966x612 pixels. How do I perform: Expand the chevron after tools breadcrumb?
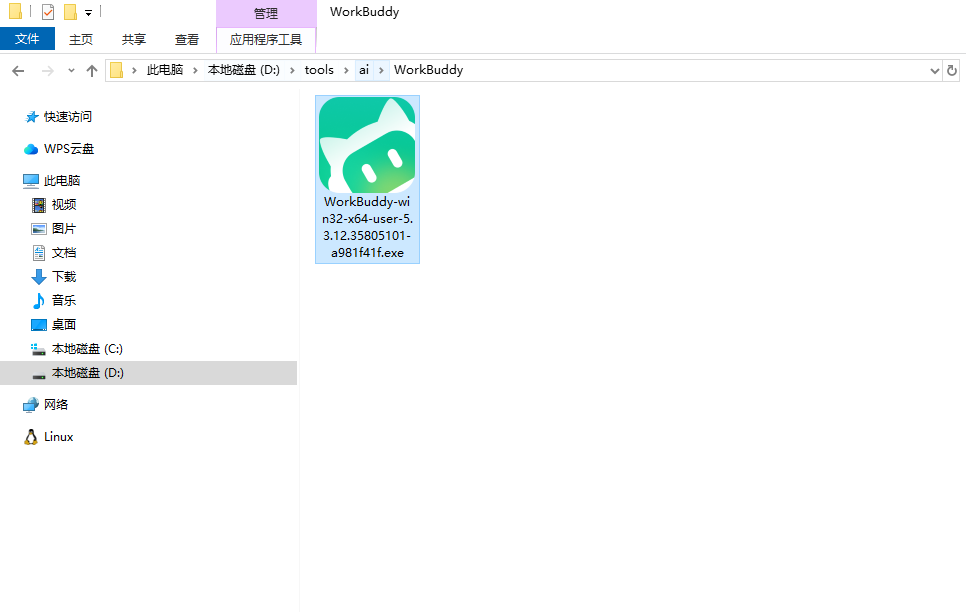[x=346, y=70]
